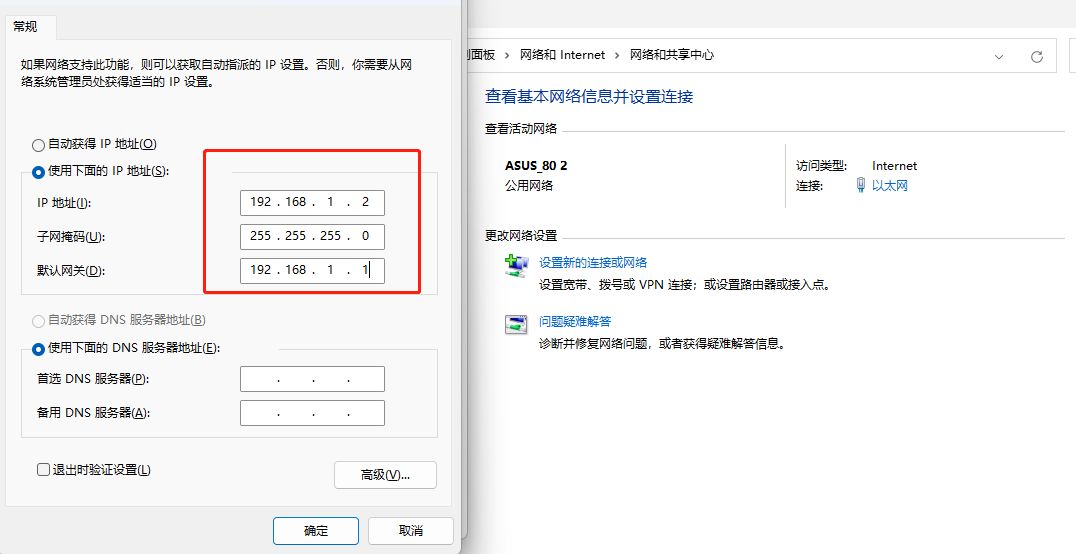Viewport: 1076px width, 554px height.
Task: Expand the chevron after 网络和 Internet breadcrumb
Action: (618, 55)
